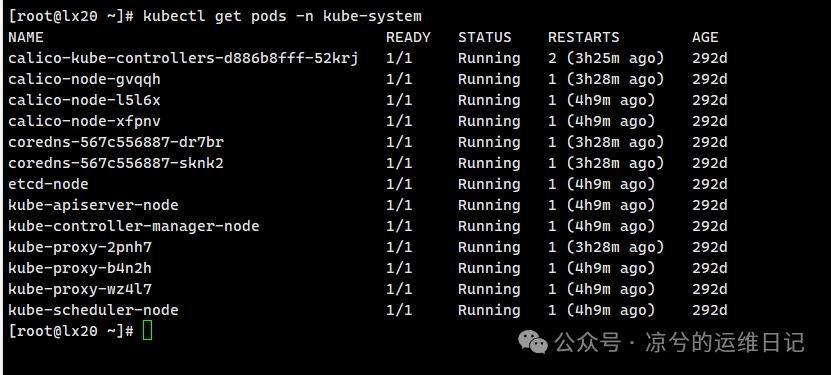This screenshot has width=831, height=375.
Task: Select the etcd-node pod name
Action: click(48, 184)
